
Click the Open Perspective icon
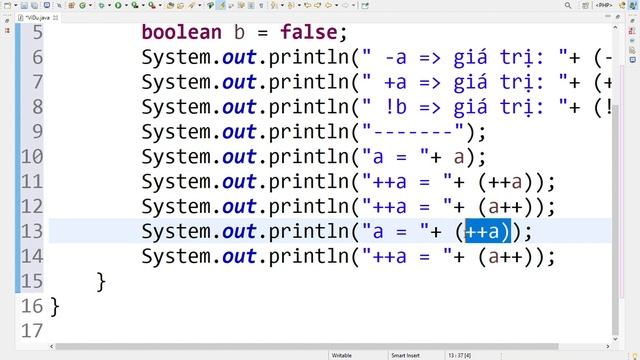pyautogui.click(x=585, y=5)
